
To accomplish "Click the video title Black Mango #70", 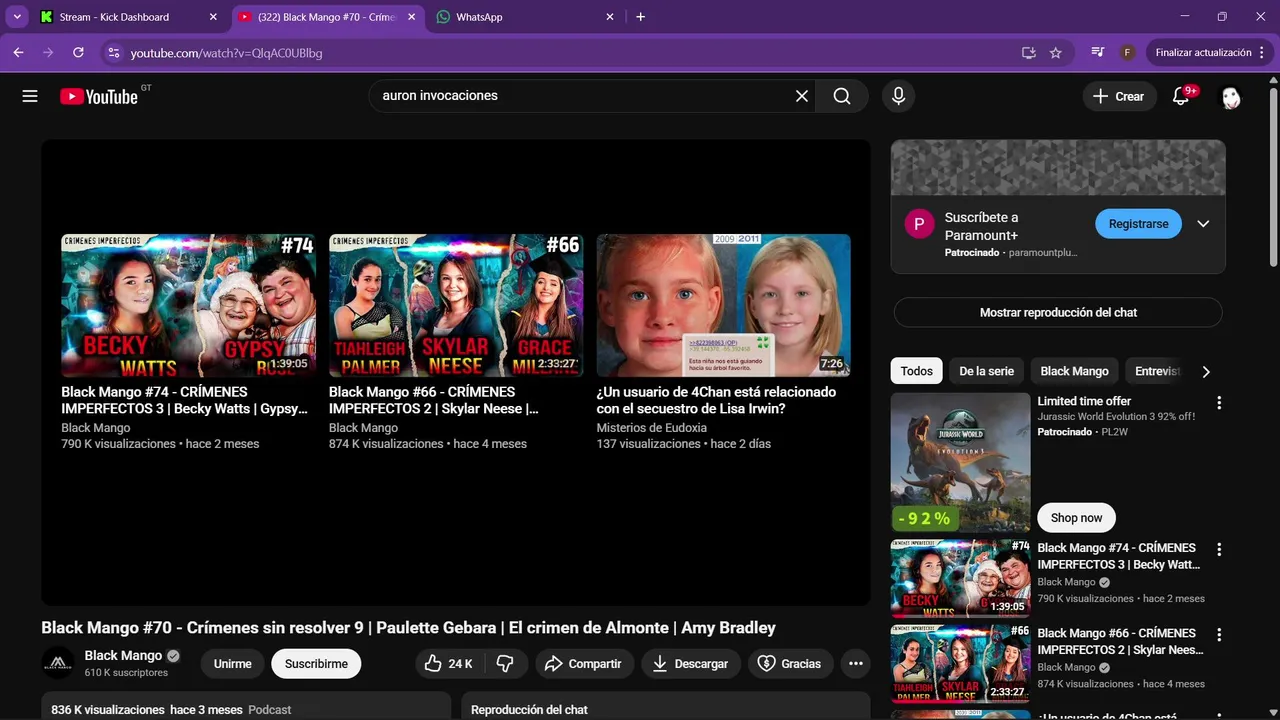I will 408,628.
